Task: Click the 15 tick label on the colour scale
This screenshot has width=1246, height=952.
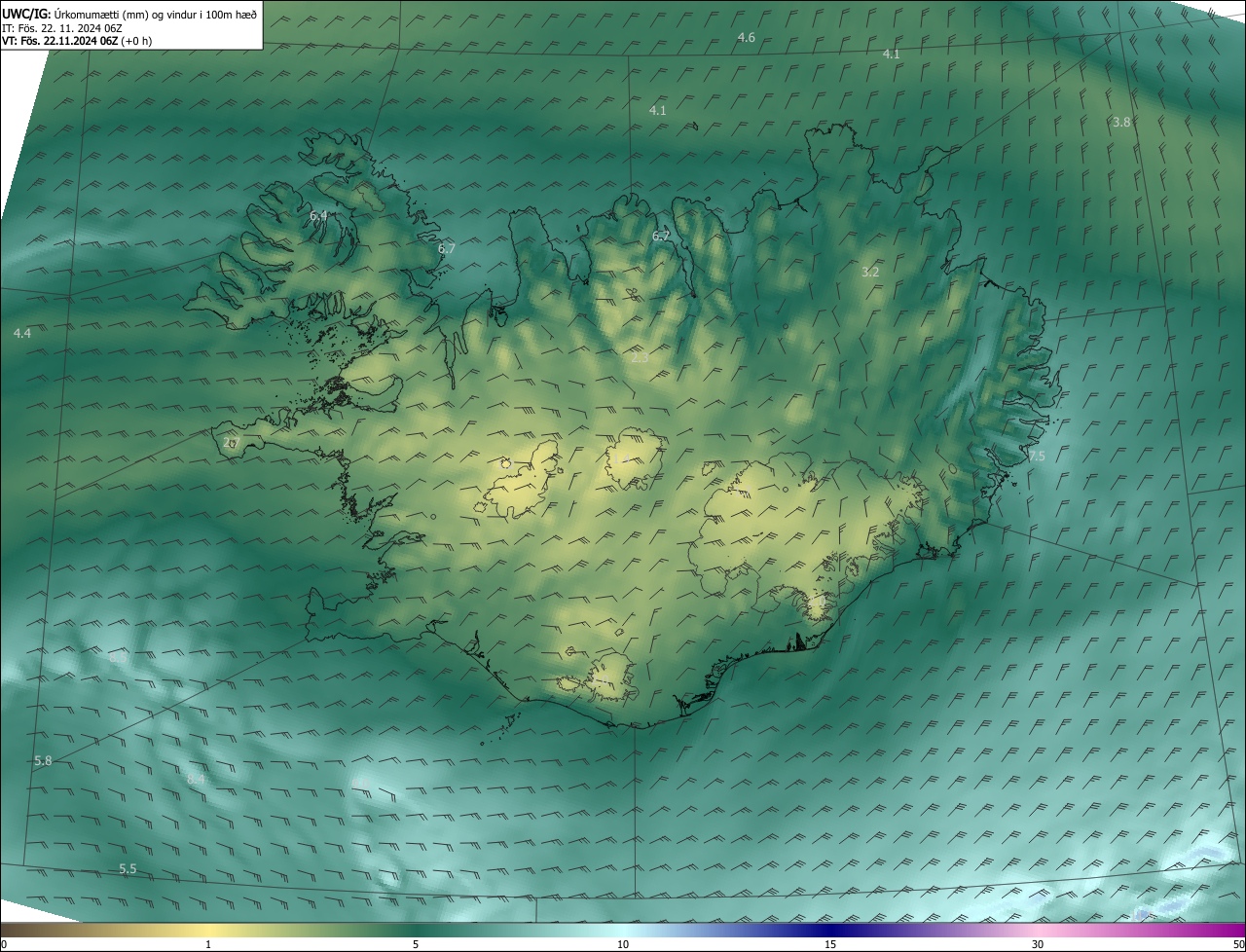Action: pyautogui.click(x=830, y=945)
